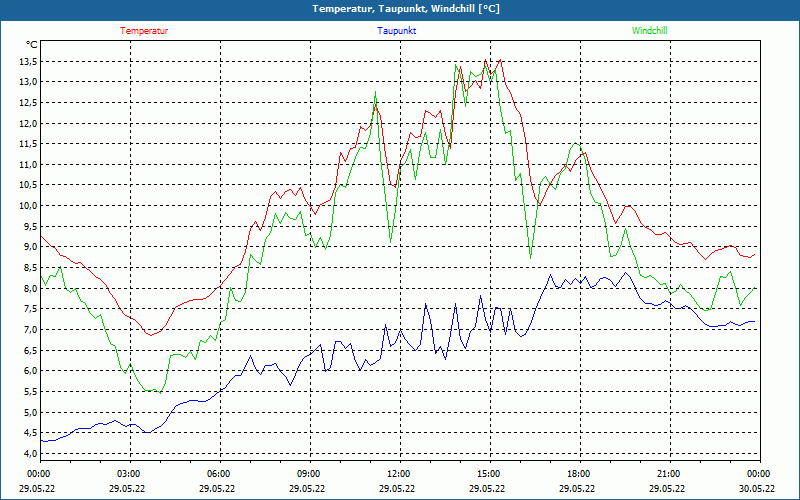Click the °C unit label

(32, 44)
